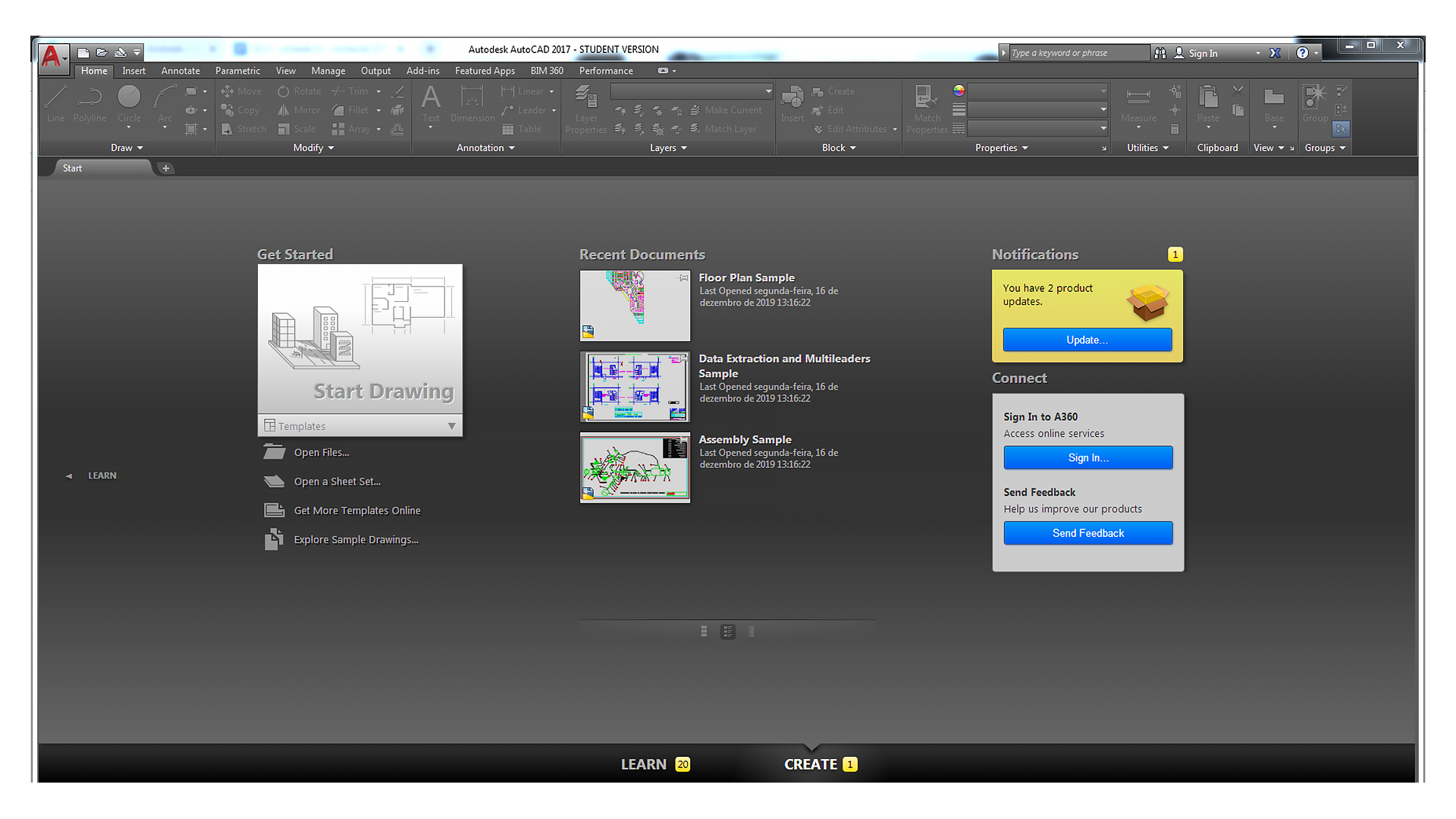
Task: Add a new drawing tab with plus
Action: point(165,168)
